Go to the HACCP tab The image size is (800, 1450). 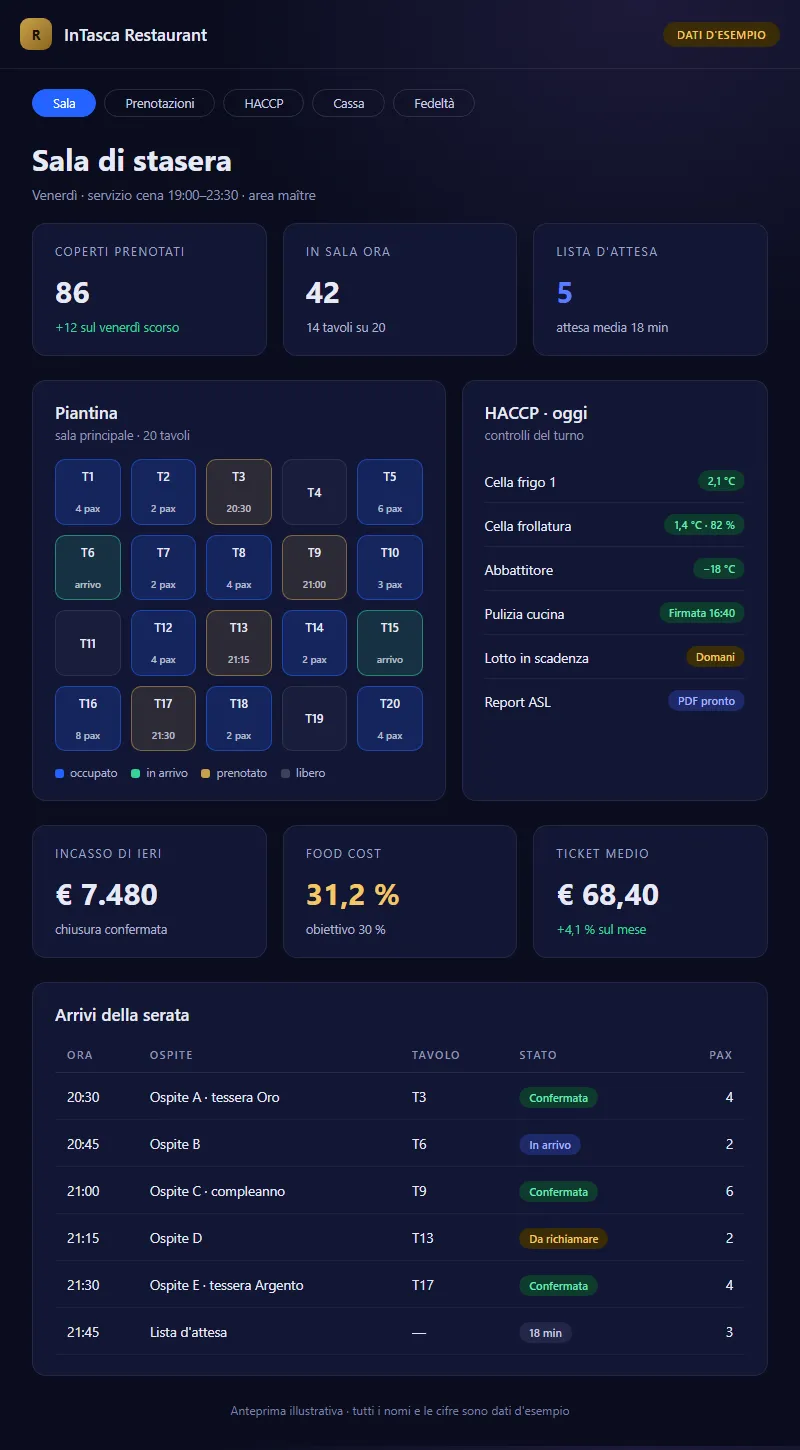264,103
